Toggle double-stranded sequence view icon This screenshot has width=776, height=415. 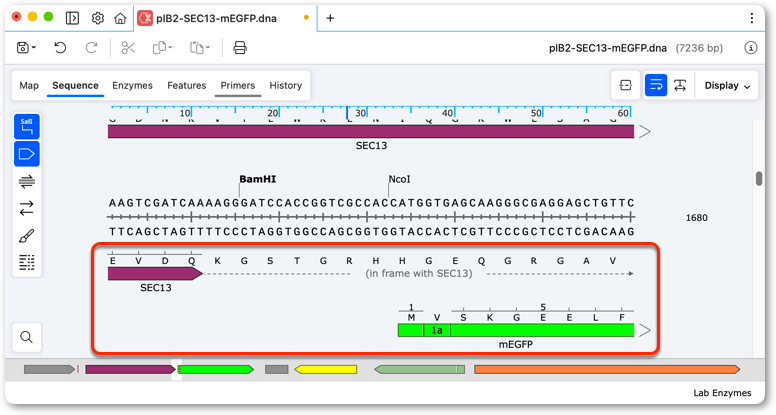tap(27, 182)
